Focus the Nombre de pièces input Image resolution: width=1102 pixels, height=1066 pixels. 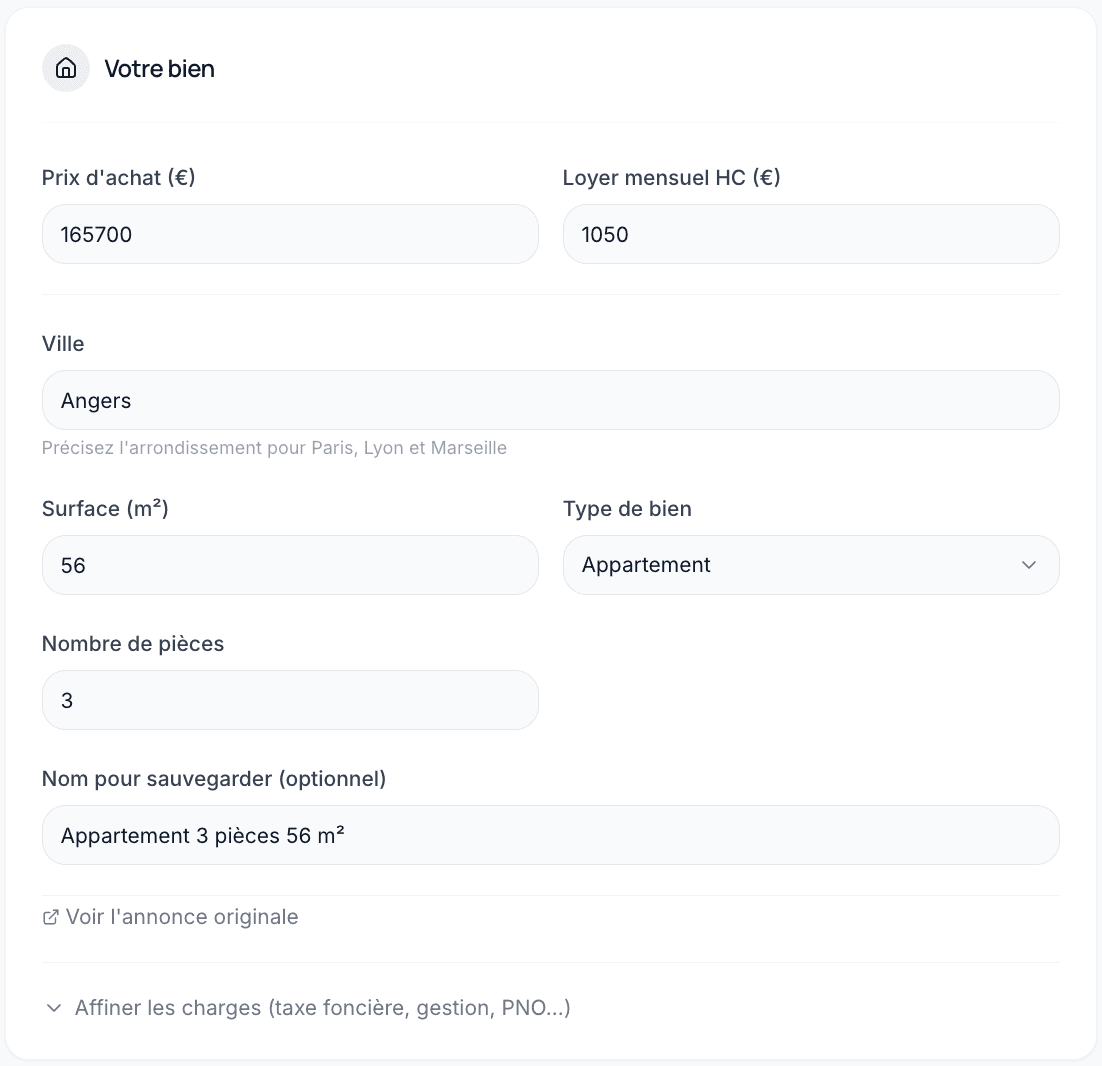pos(290,700)
